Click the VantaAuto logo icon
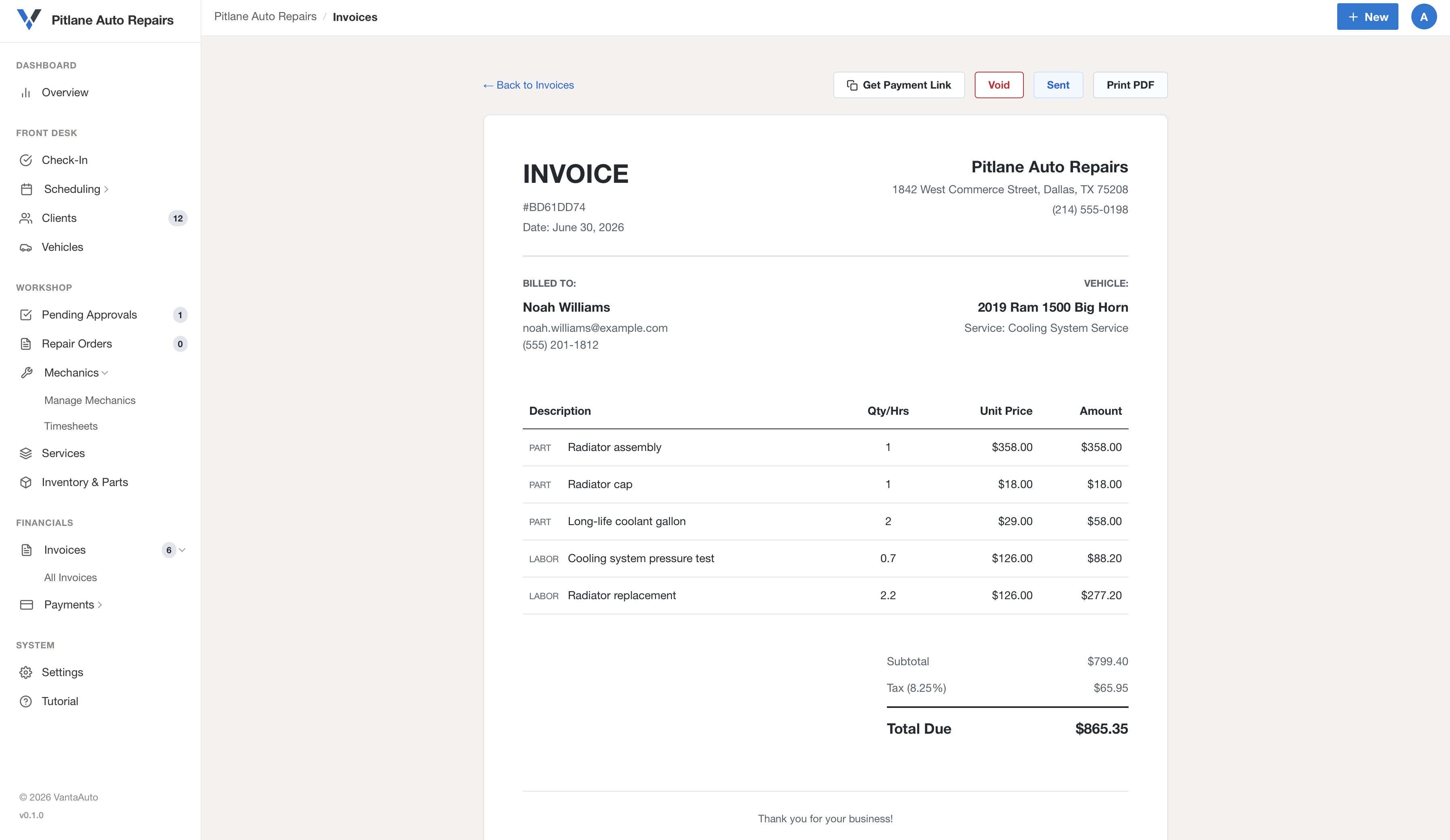This screenshot has height=840, width=1450. coord(29,19)
